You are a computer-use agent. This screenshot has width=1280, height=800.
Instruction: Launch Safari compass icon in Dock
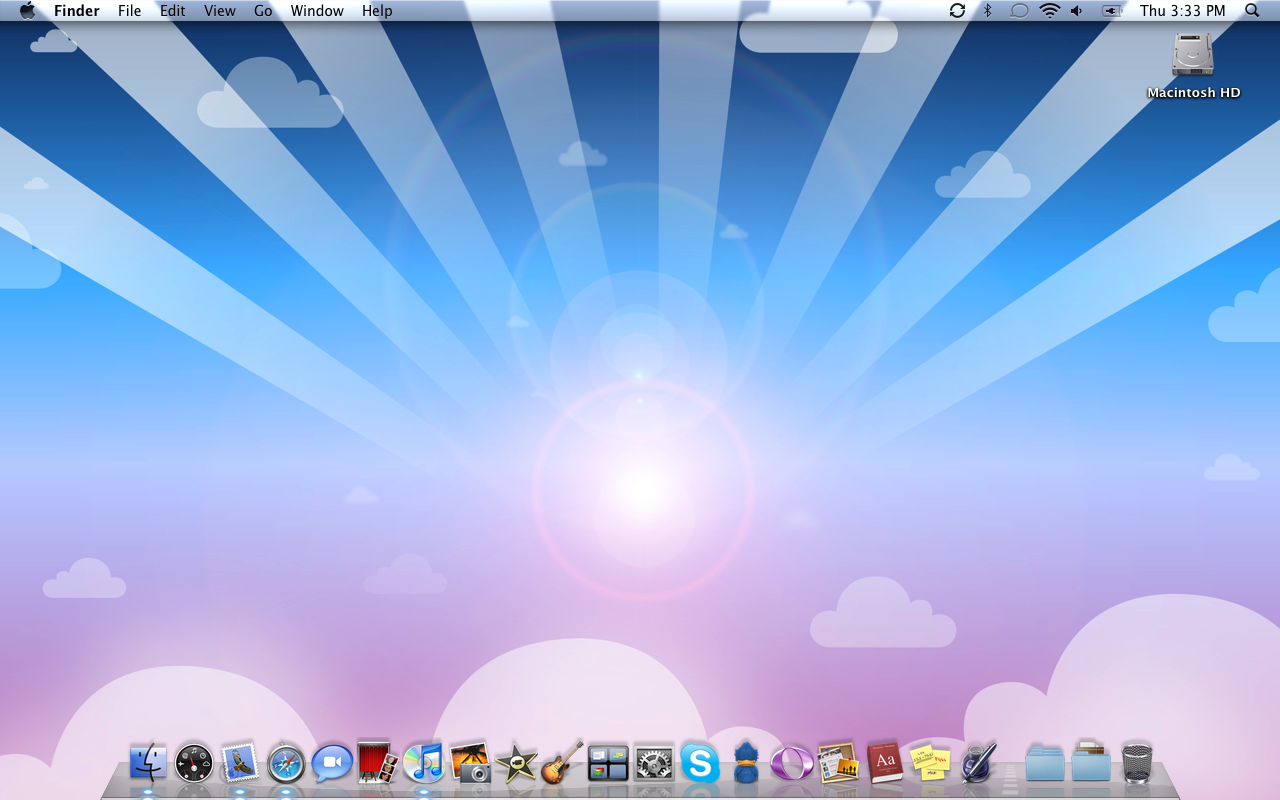point(286,764)
